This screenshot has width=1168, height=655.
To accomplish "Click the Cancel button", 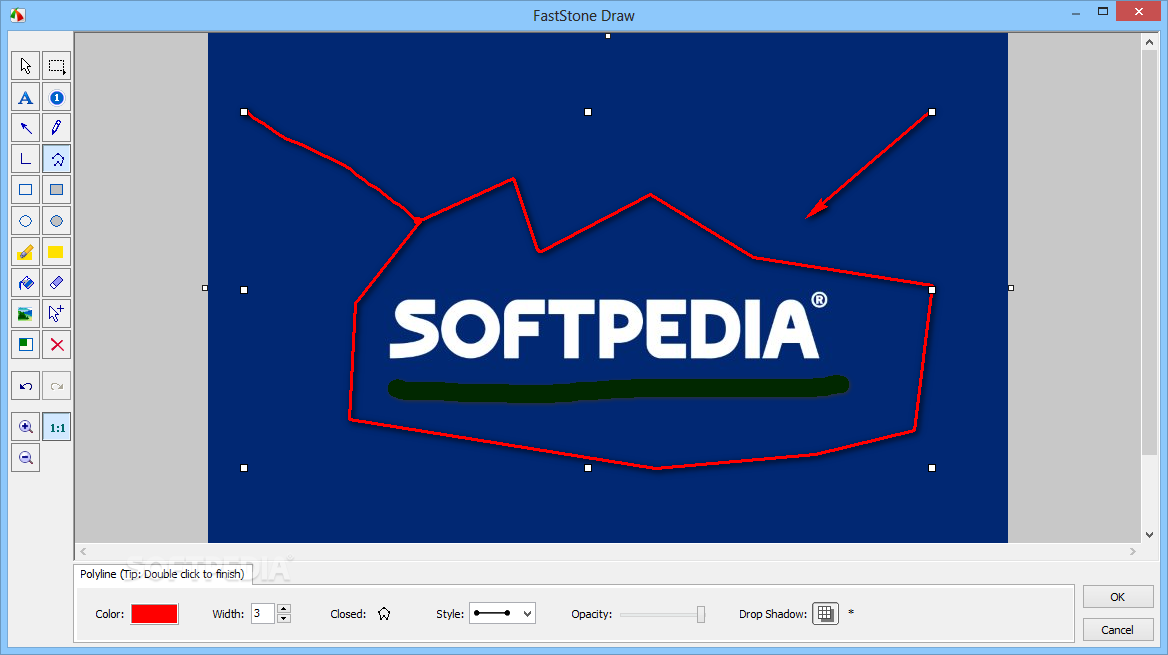I will [1117, 630].
